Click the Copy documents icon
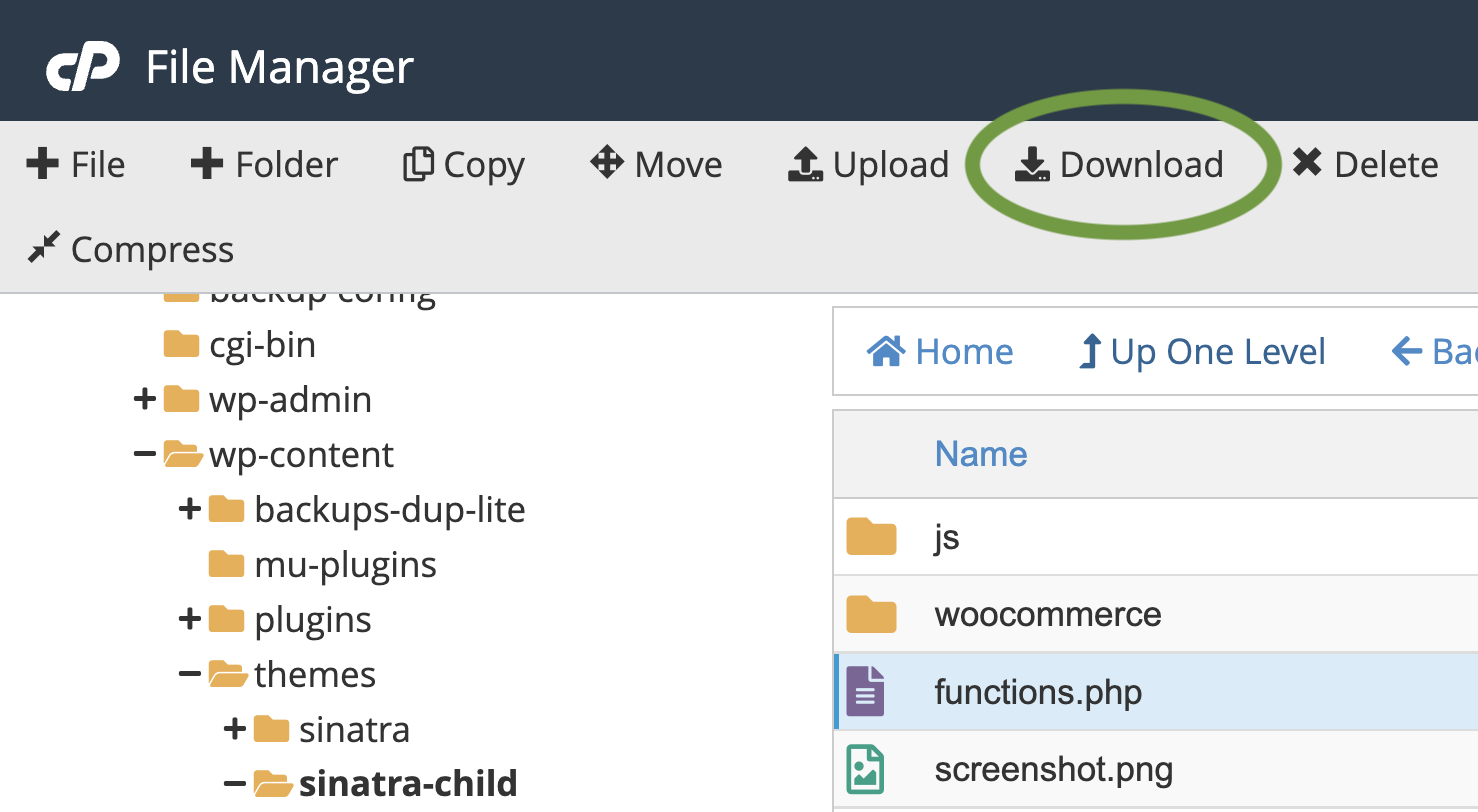 [x=418, y=164]
